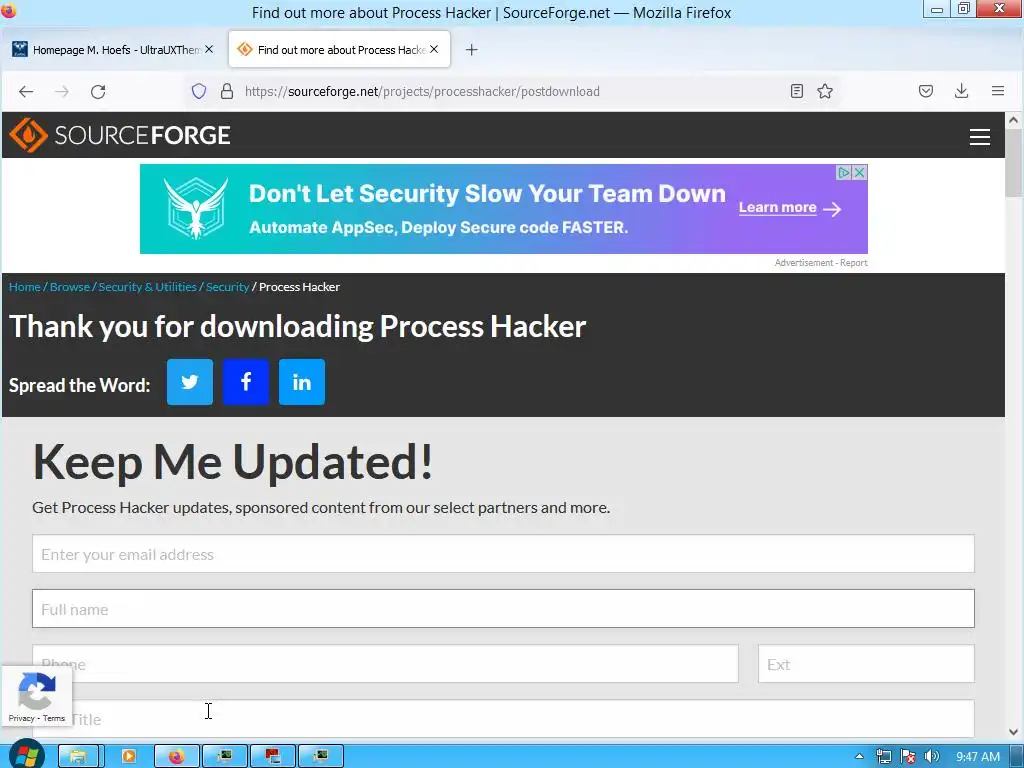The width and height of the screenshot is (1024, 768).
Task: Click the forward navigation arrow
Action: click(x=62, y=91)
